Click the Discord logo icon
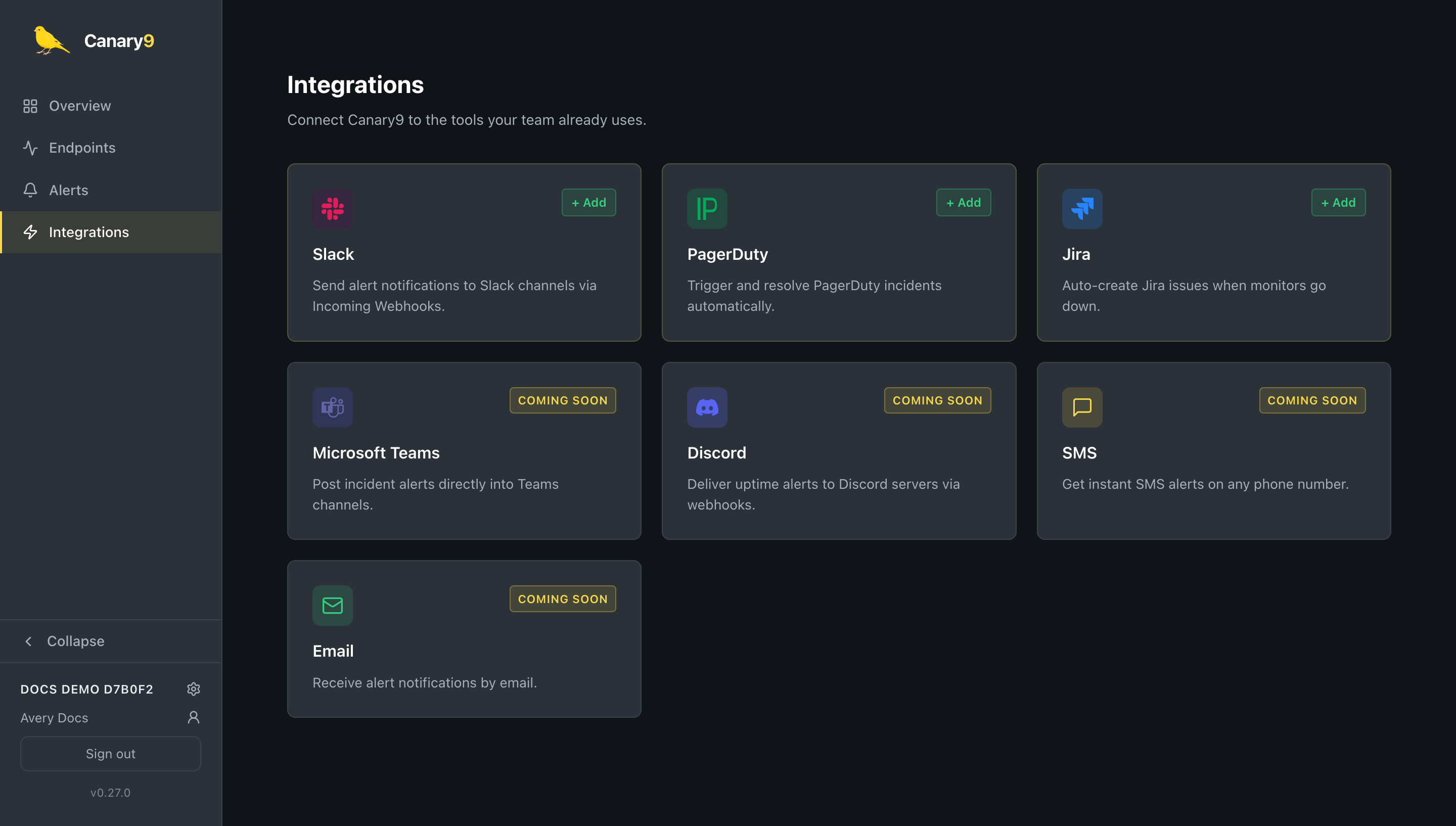This screenshot has width=1456, height=826. click(x=707, y=407)
